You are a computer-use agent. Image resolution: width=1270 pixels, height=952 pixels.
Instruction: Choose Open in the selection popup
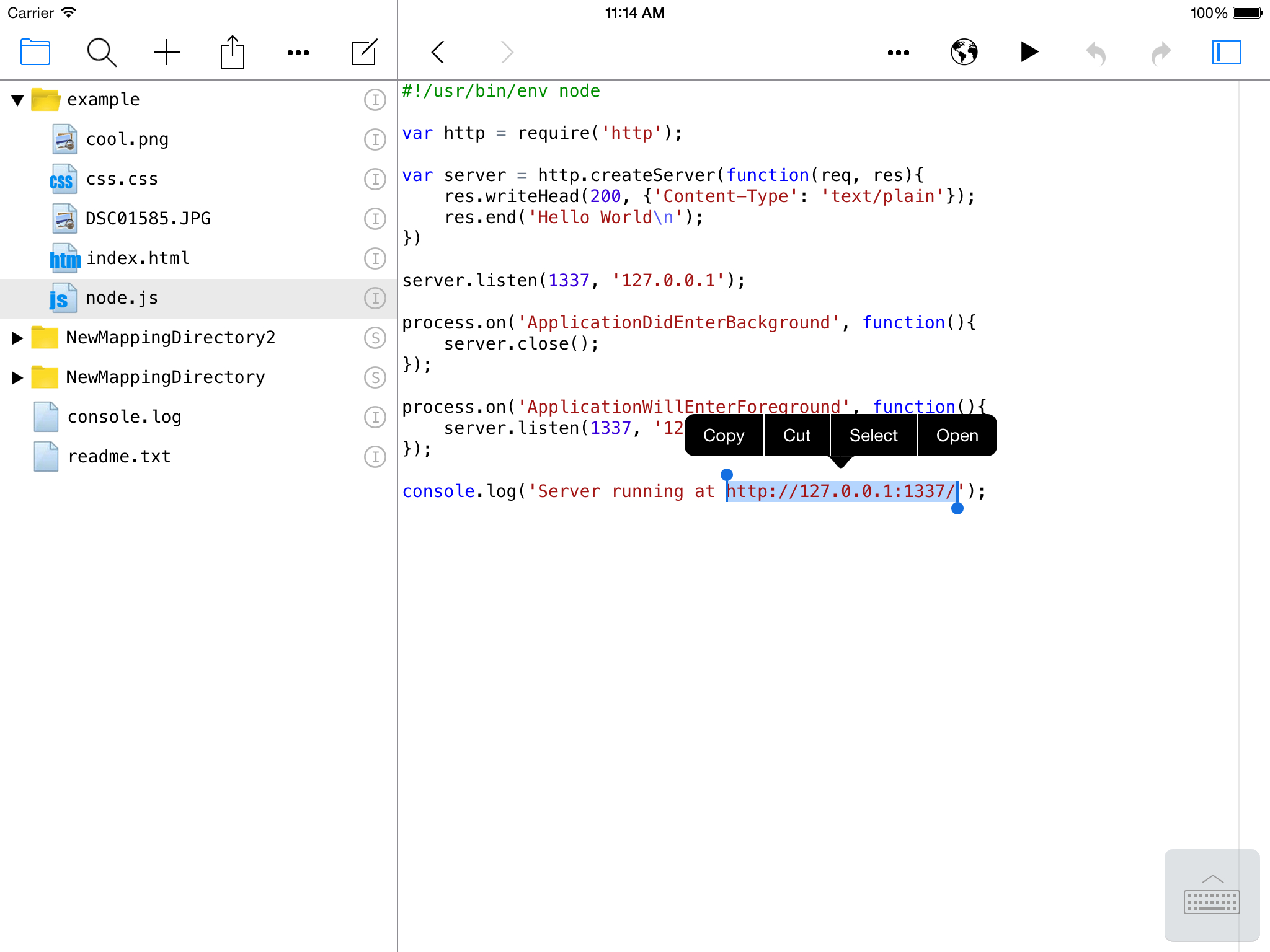[x=957, y=436]
